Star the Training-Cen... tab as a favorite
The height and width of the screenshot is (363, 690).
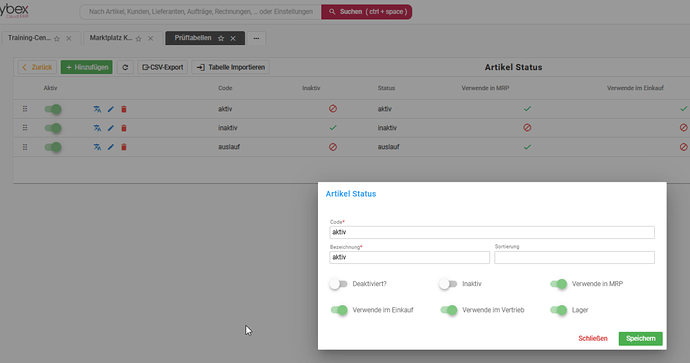coord(57,39)
